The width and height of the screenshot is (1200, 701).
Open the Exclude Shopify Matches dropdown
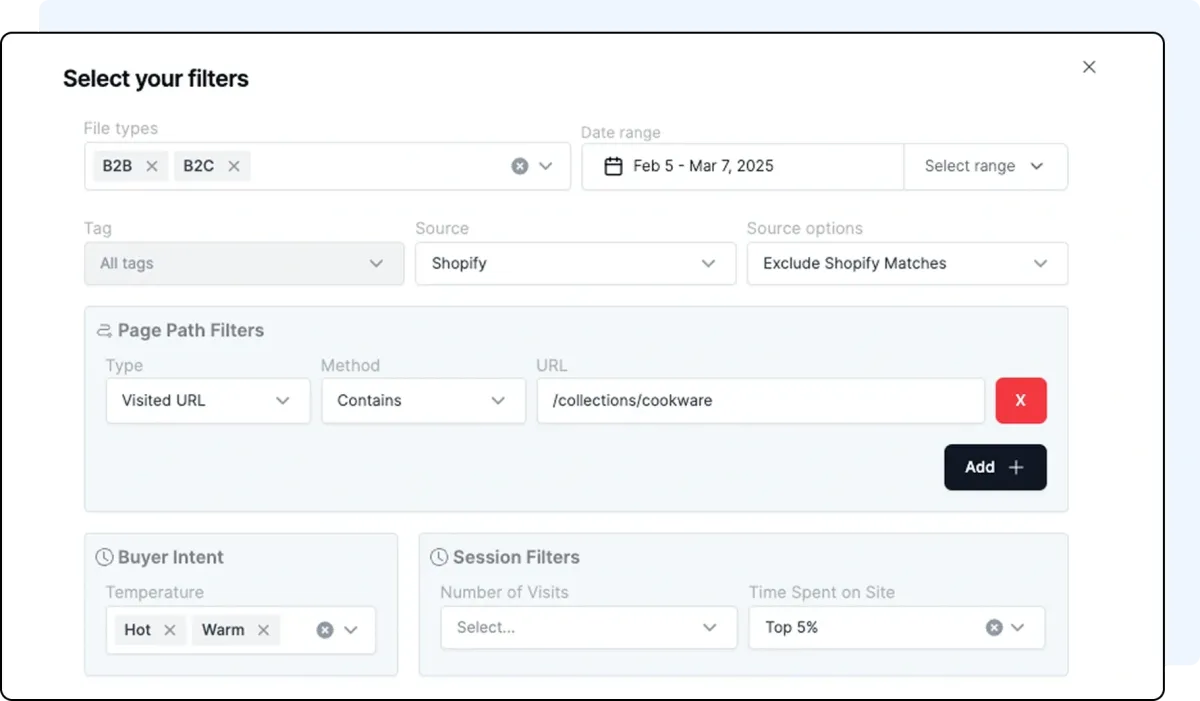(906, 264)
